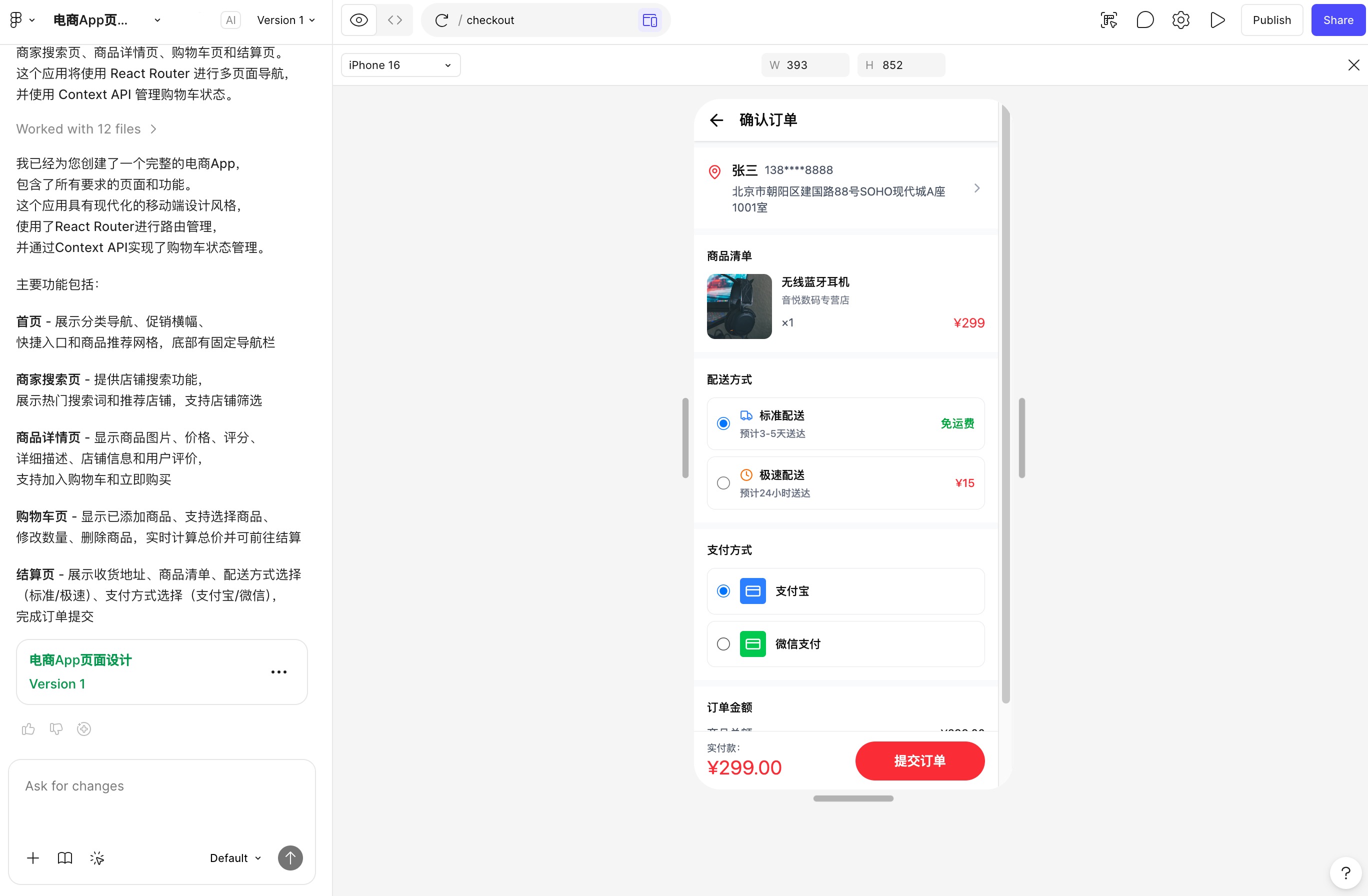Grab the left resize handle of preview
The height and width of the screenshot is (896, 1368).
[x=685, y=438]
